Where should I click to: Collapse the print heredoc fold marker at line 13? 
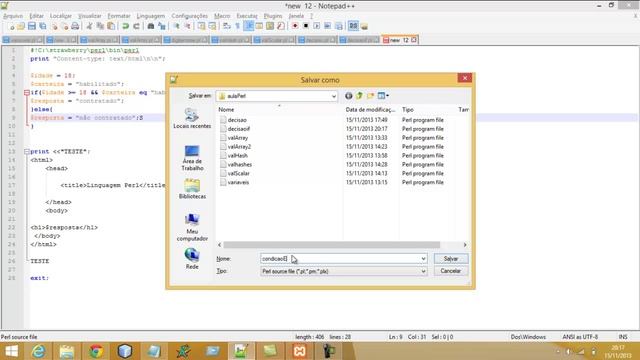(27, 152)
